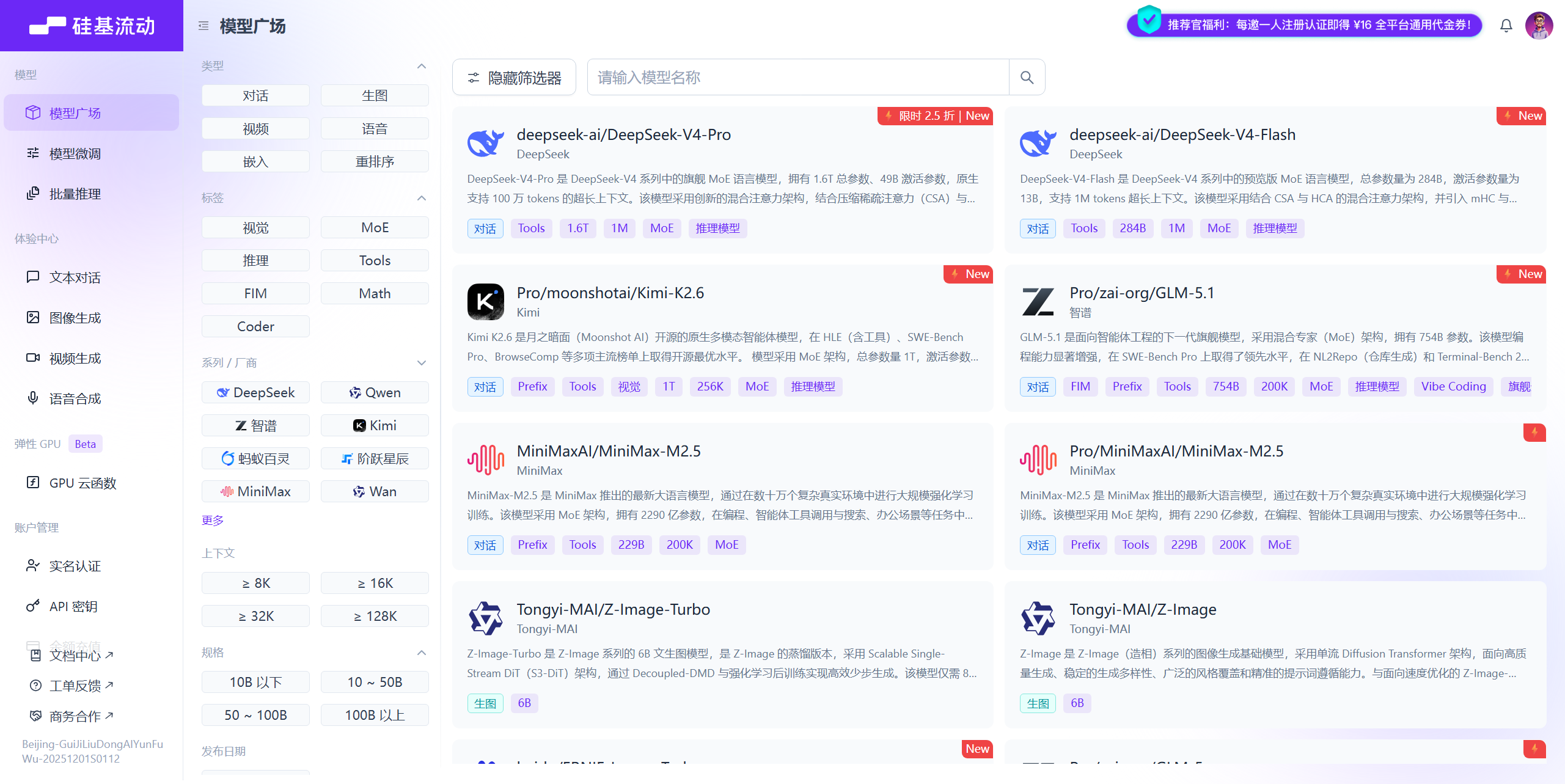Click the Vibe Coding tag on GLM-5.1
This screenshot has width=1565, height=784.
click(x=1453, y=386)
